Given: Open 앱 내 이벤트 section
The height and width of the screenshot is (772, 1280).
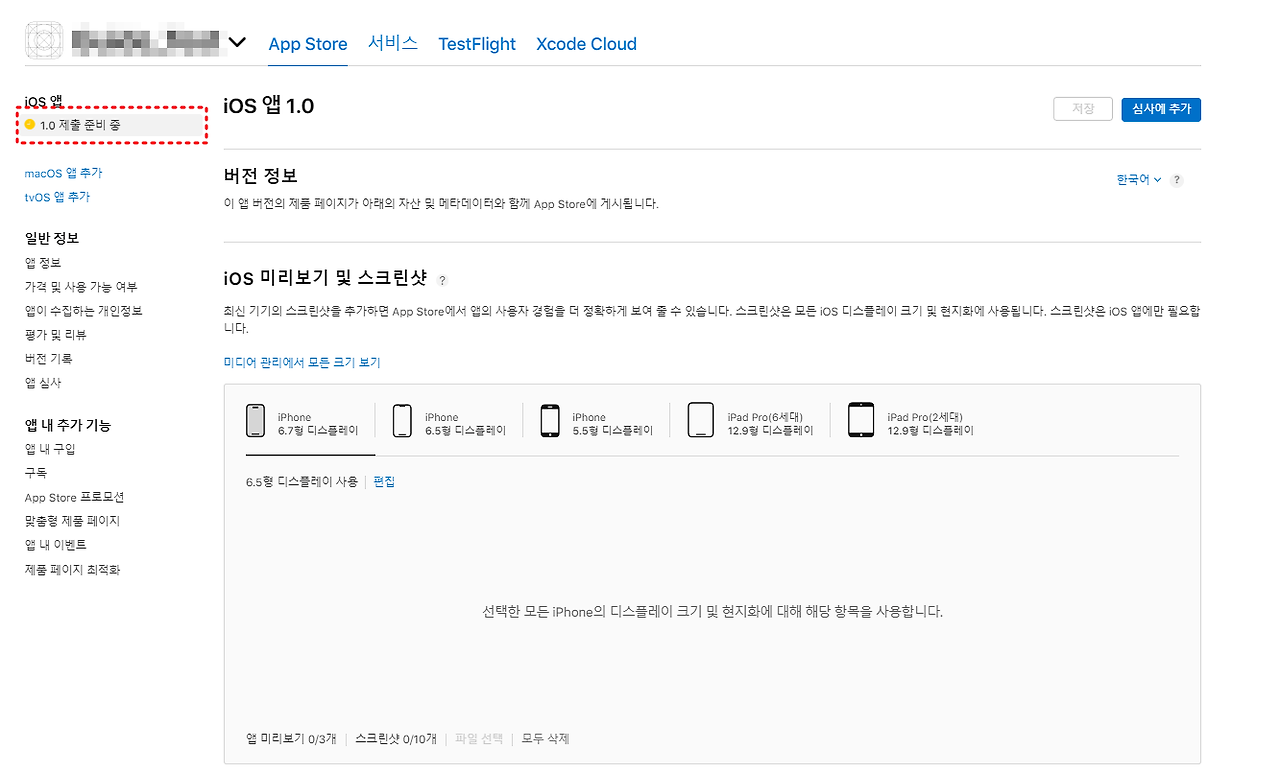Looking at the screenshot, I should click(56, 545).
